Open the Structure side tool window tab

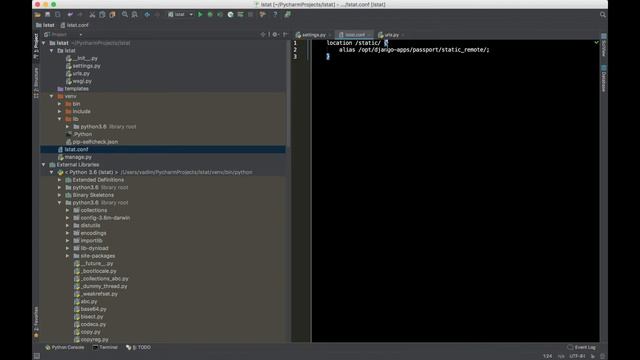pyautogui.click(x=36, y=83)
